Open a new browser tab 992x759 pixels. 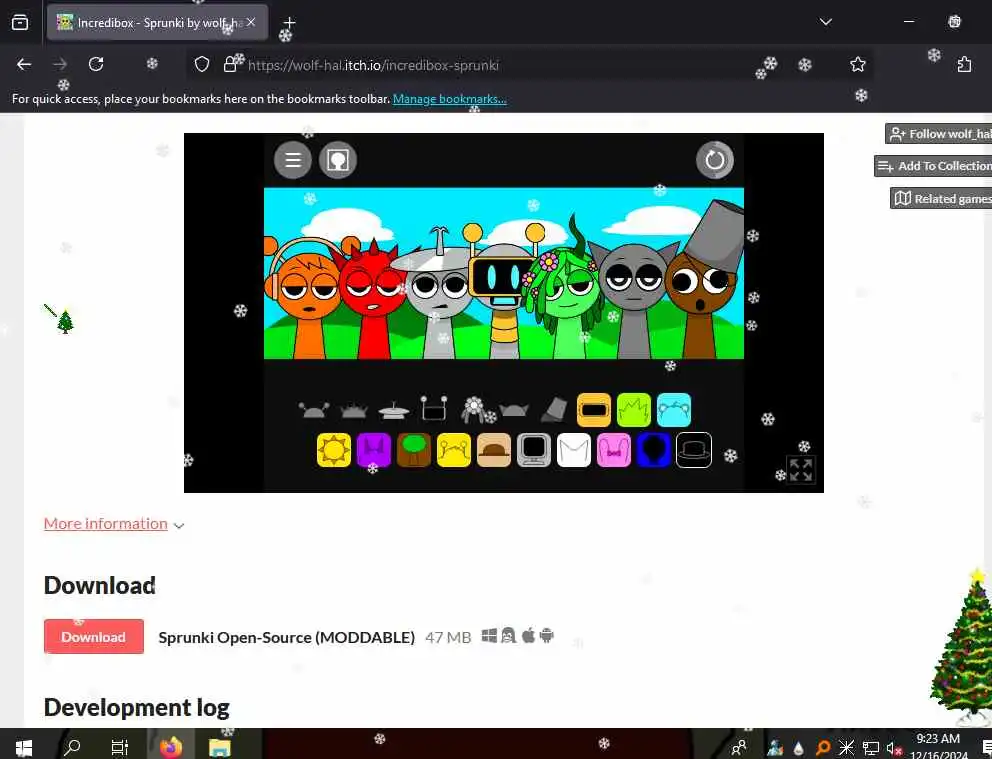289,22
